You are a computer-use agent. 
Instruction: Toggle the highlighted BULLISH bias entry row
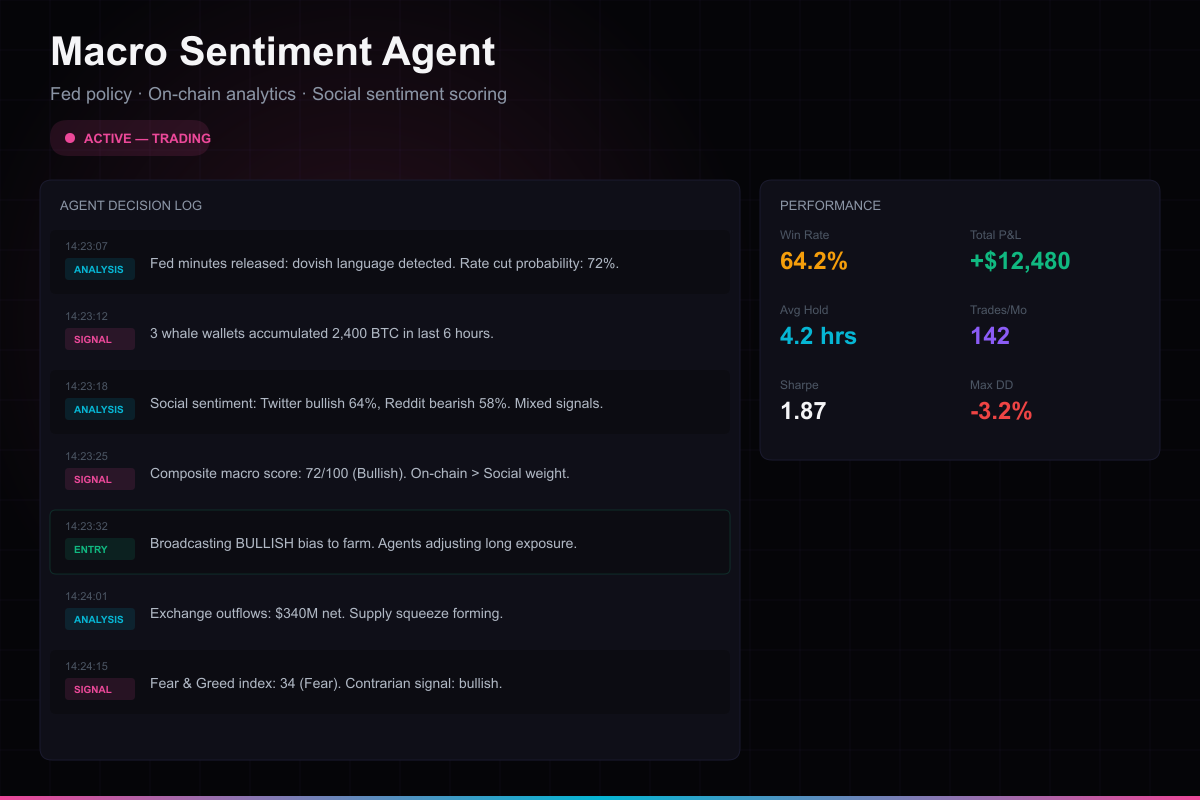point(390,543)
